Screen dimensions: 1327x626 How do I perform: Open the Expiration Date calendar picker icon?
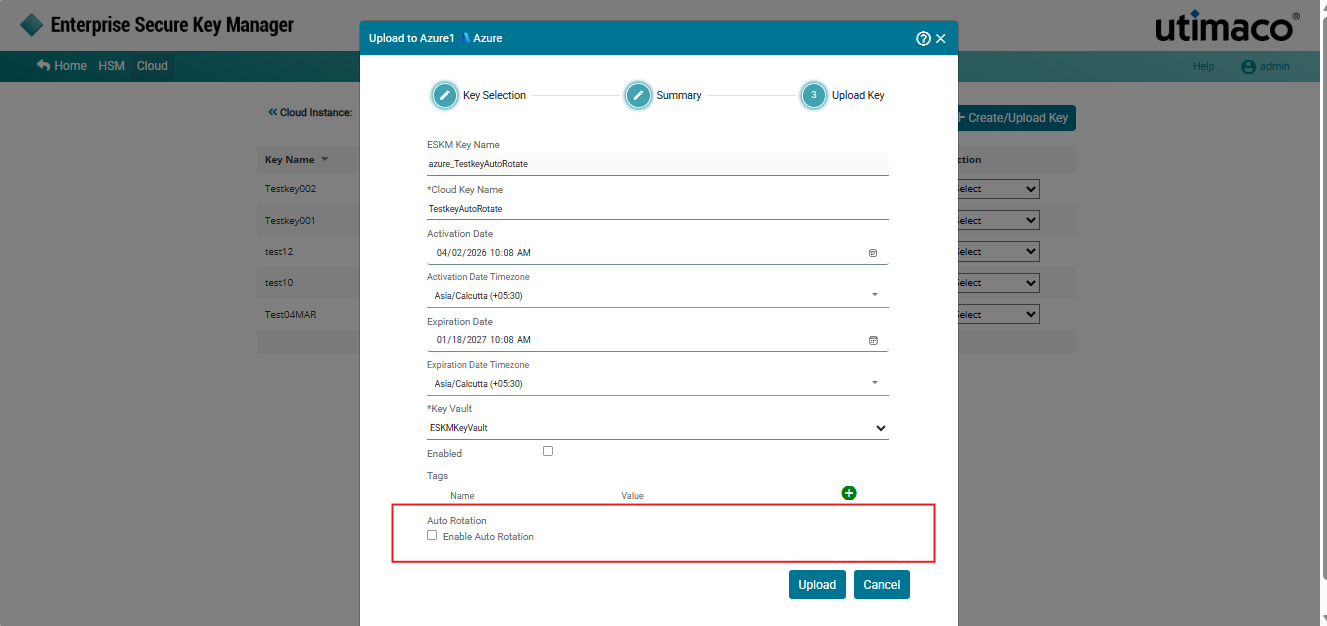click(x=873, y=340)
